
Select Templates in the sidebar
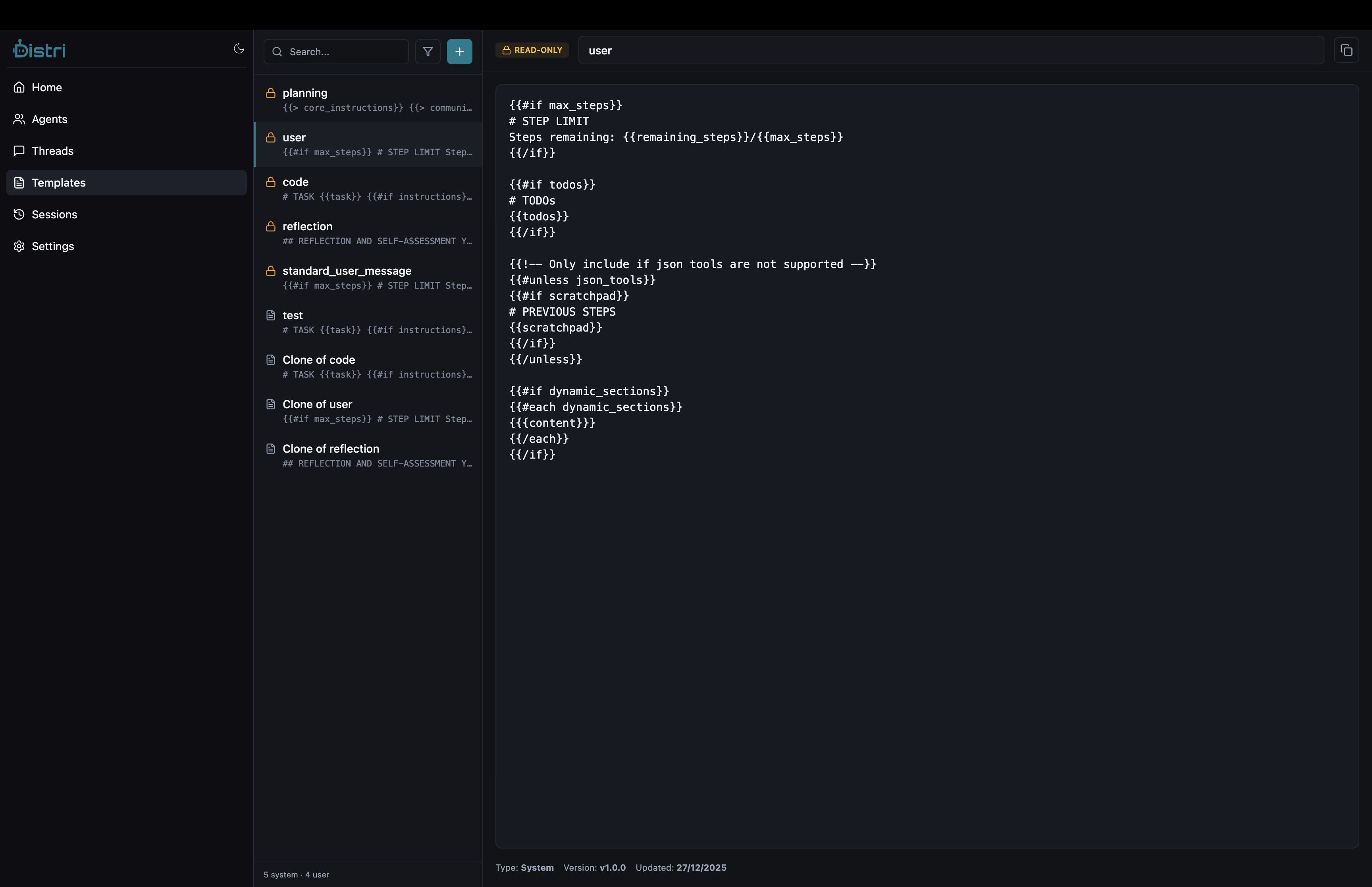[58, 183]
